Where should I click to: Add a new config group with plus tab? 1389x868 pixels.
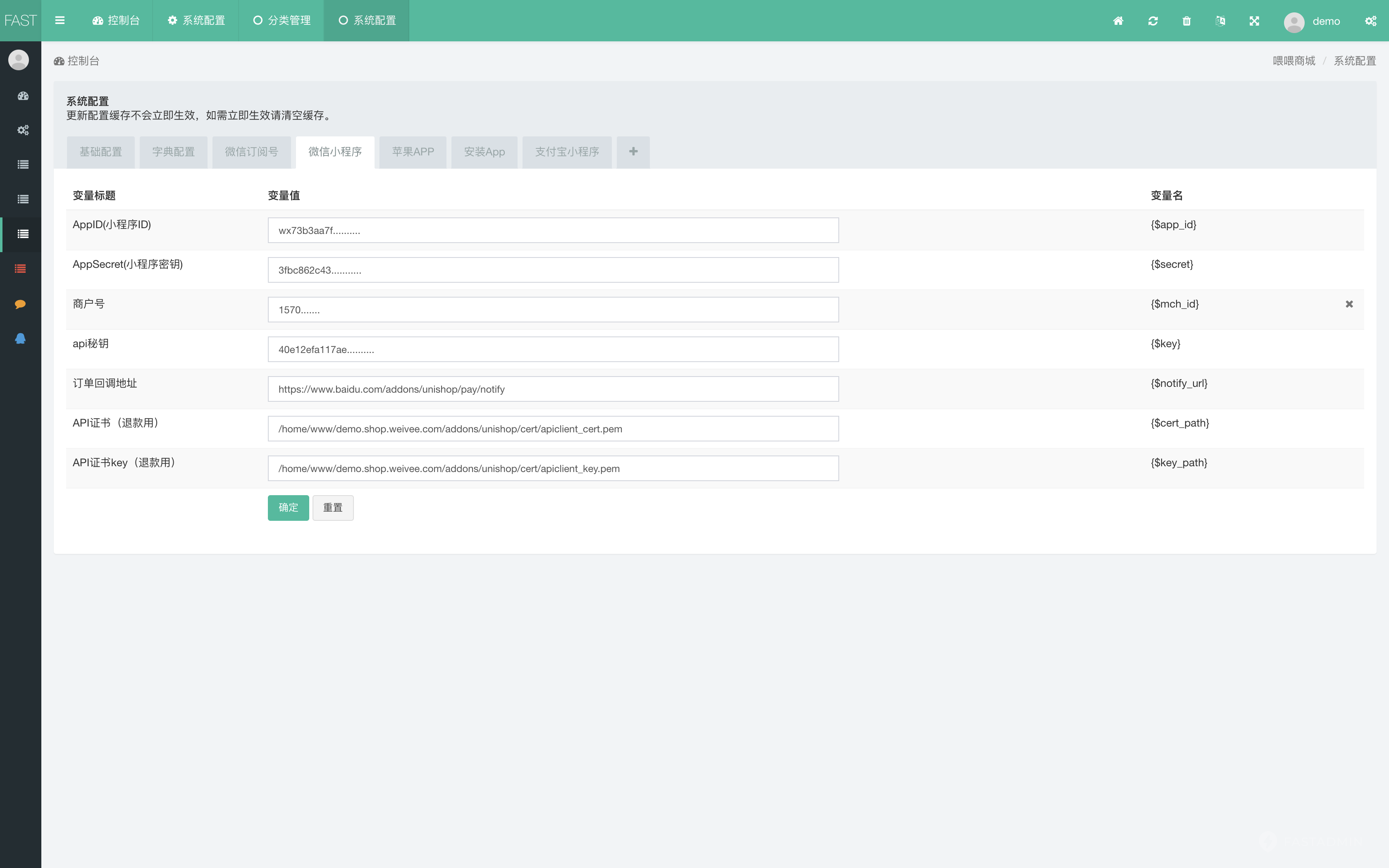[633, 152]
